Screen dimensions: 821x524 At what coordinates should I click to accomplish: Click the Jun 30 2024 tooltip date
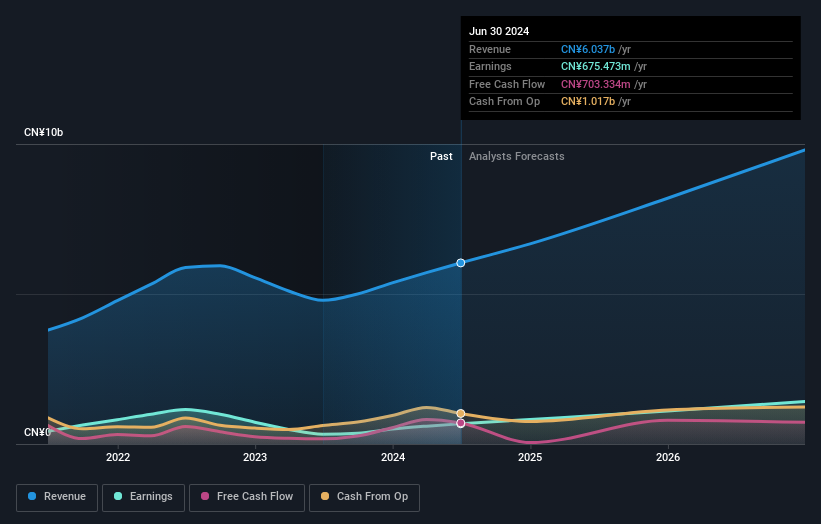tap(499, 31)
